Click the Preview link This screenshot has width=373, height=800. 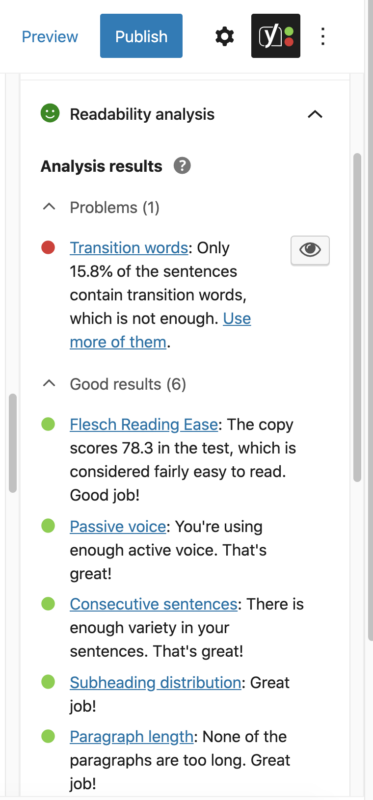(50, 37)
